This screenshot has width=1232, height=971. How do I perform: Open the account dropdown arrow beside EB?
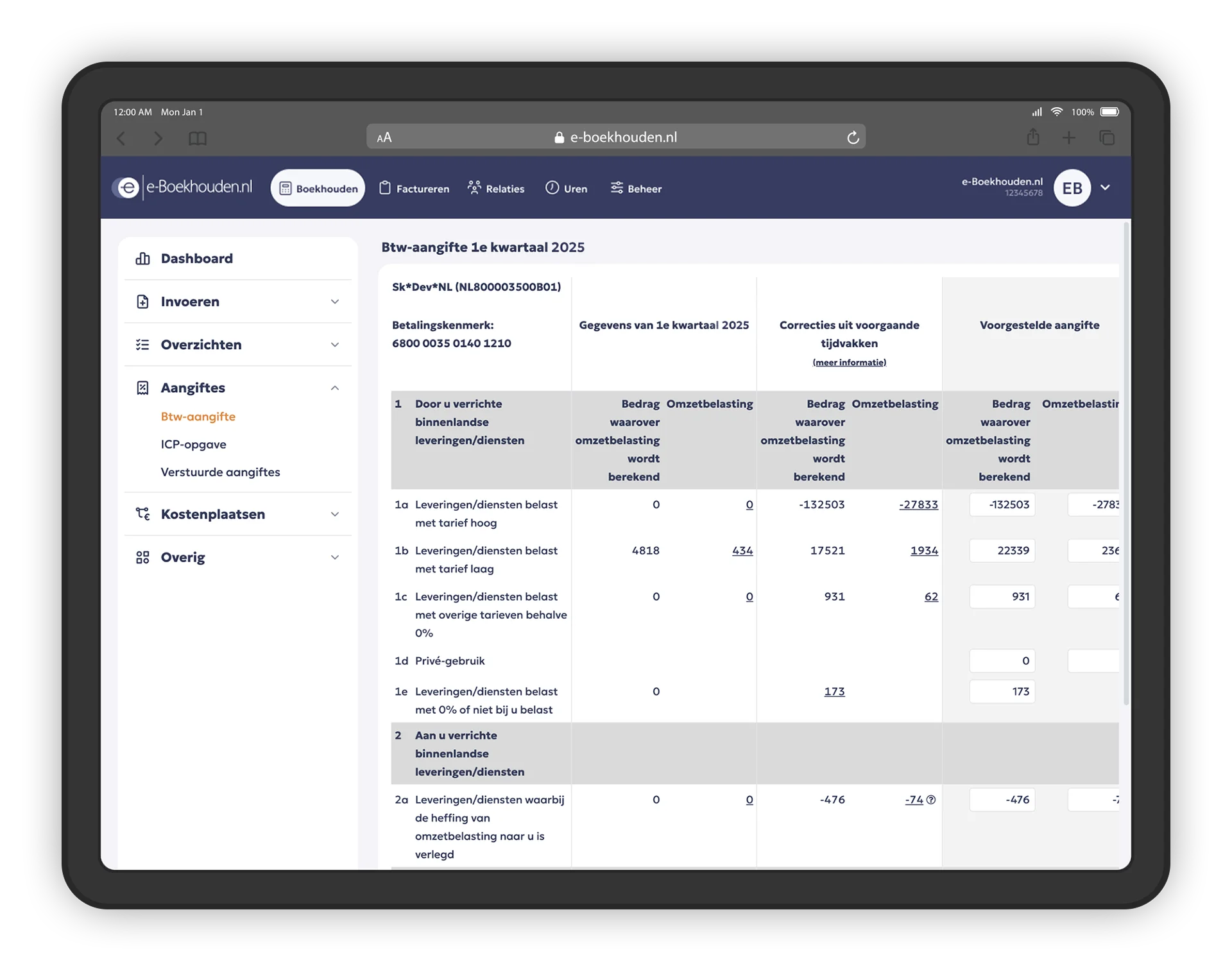tap(1105, 187)
